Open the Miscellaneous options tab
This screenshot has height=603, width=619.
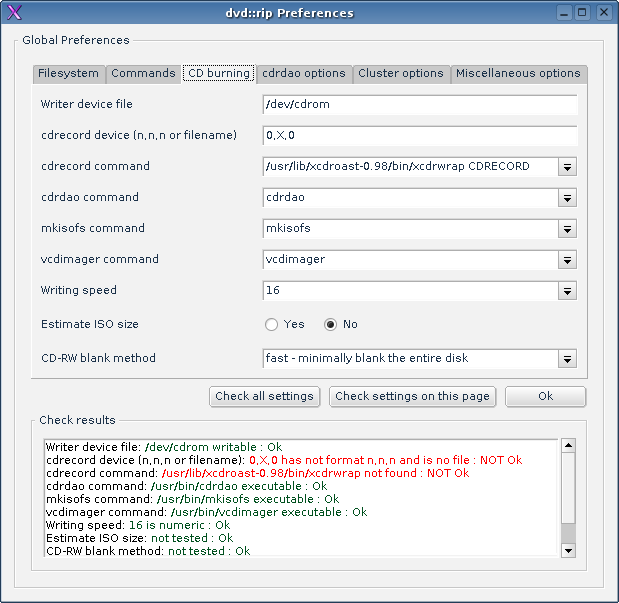(x=518, y=74)
